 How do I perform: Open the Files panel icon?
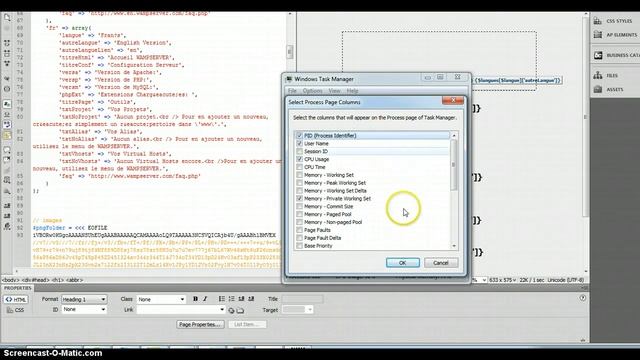coord(598,76)
